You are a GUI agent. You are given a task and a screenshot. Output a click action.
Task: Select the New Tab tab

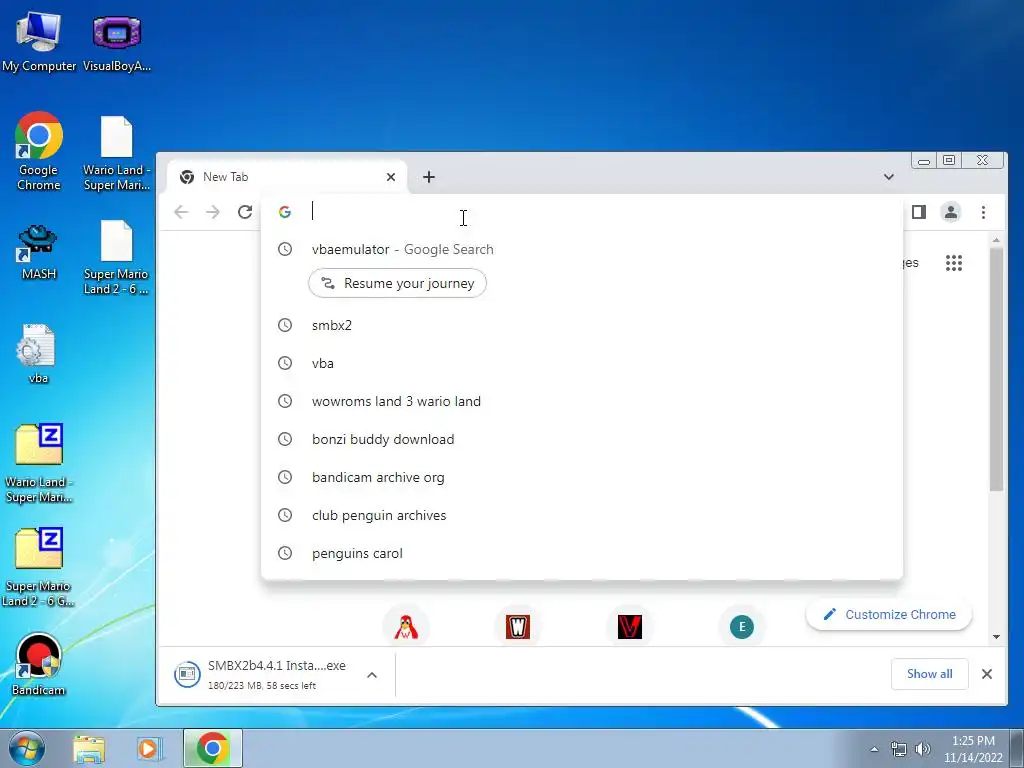pyautogui.click(x=287, y=176)
